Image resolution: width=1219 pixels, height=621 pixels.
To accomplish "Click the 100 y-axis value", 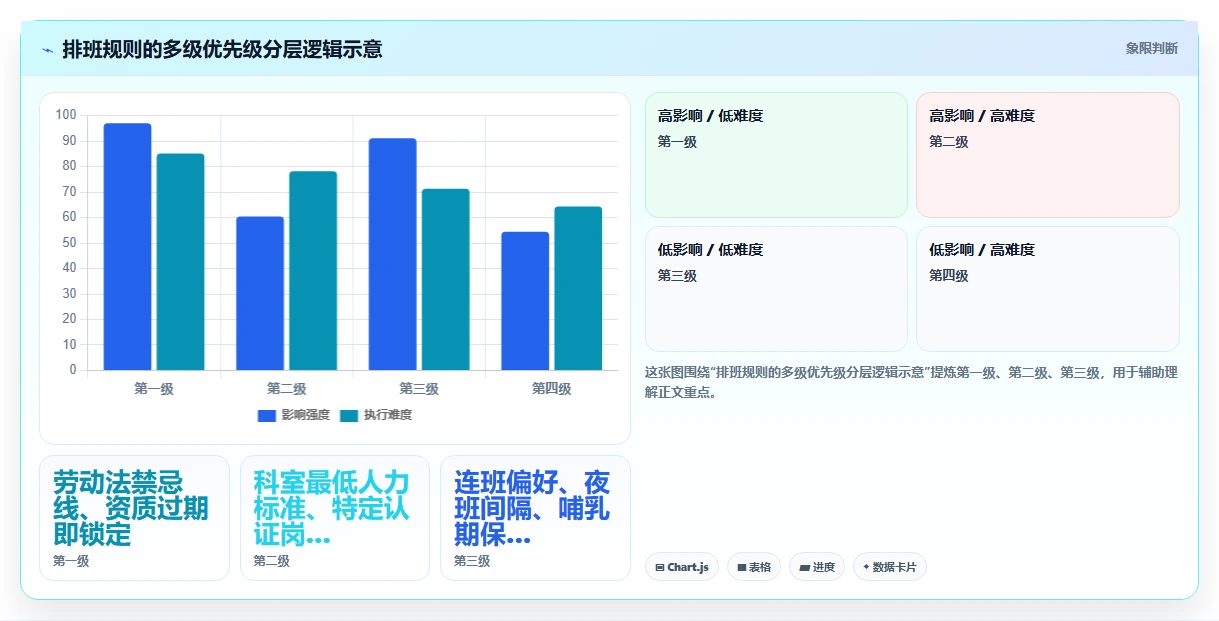I will pyautogui.click(x=67, y=115).
